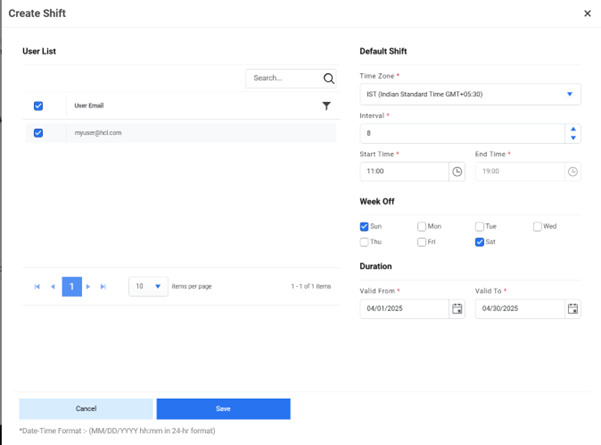Increase the Interval value with up arrow
Screen dimensions: 601x445
point(573,128)
